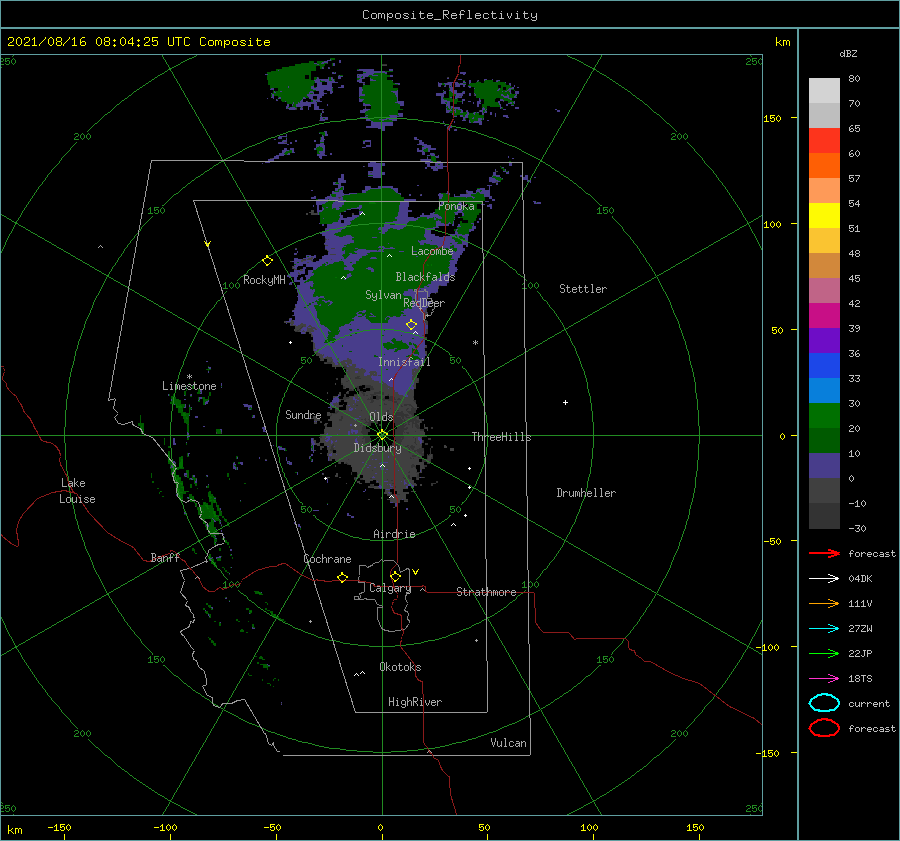Viewport: 900px width, 841px height.
Task: Click the RockyMH label on map
Action: click(264, 280)
